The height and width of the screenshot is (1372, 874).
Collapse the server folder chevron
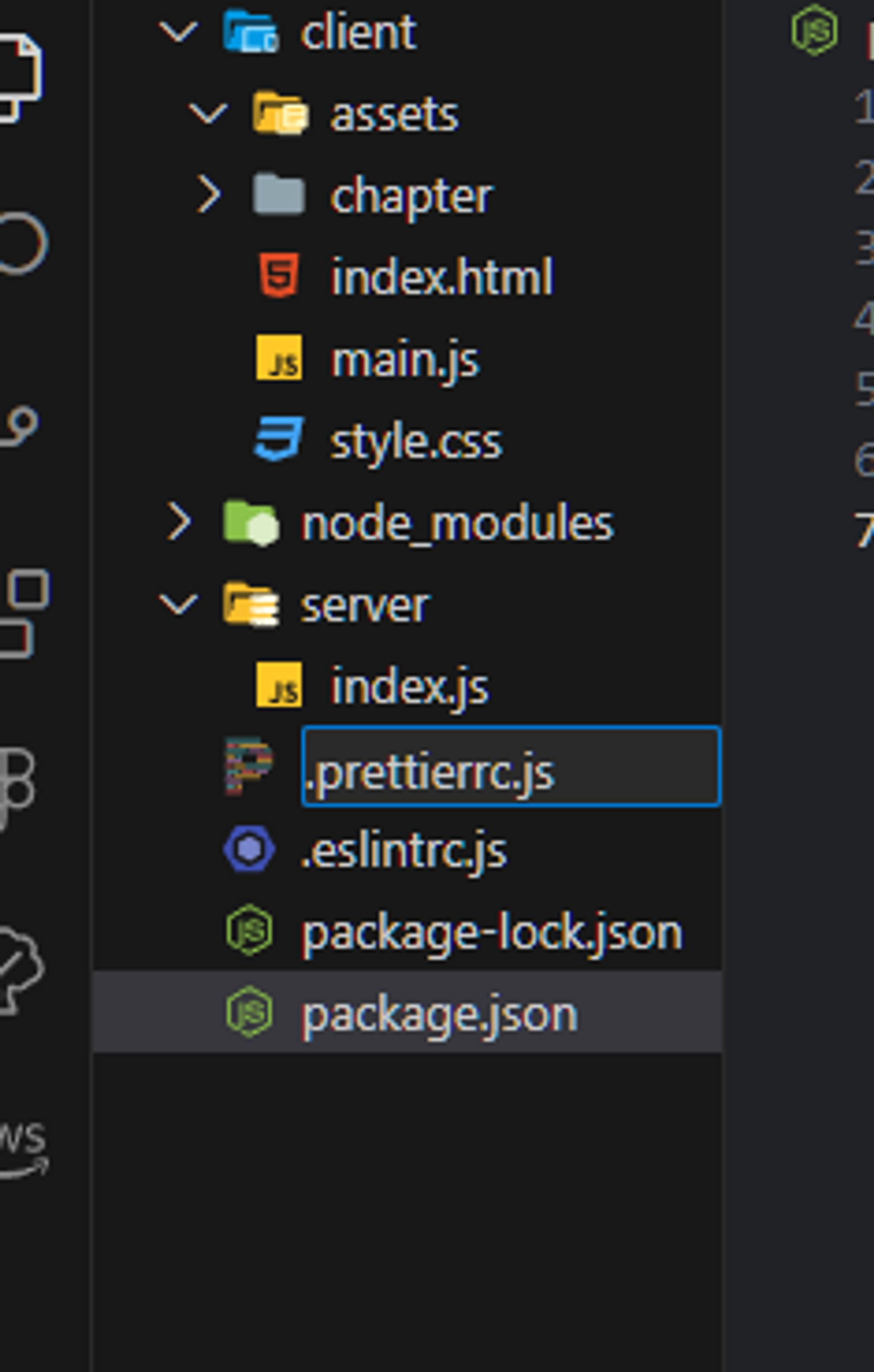(x=178, y=603)
